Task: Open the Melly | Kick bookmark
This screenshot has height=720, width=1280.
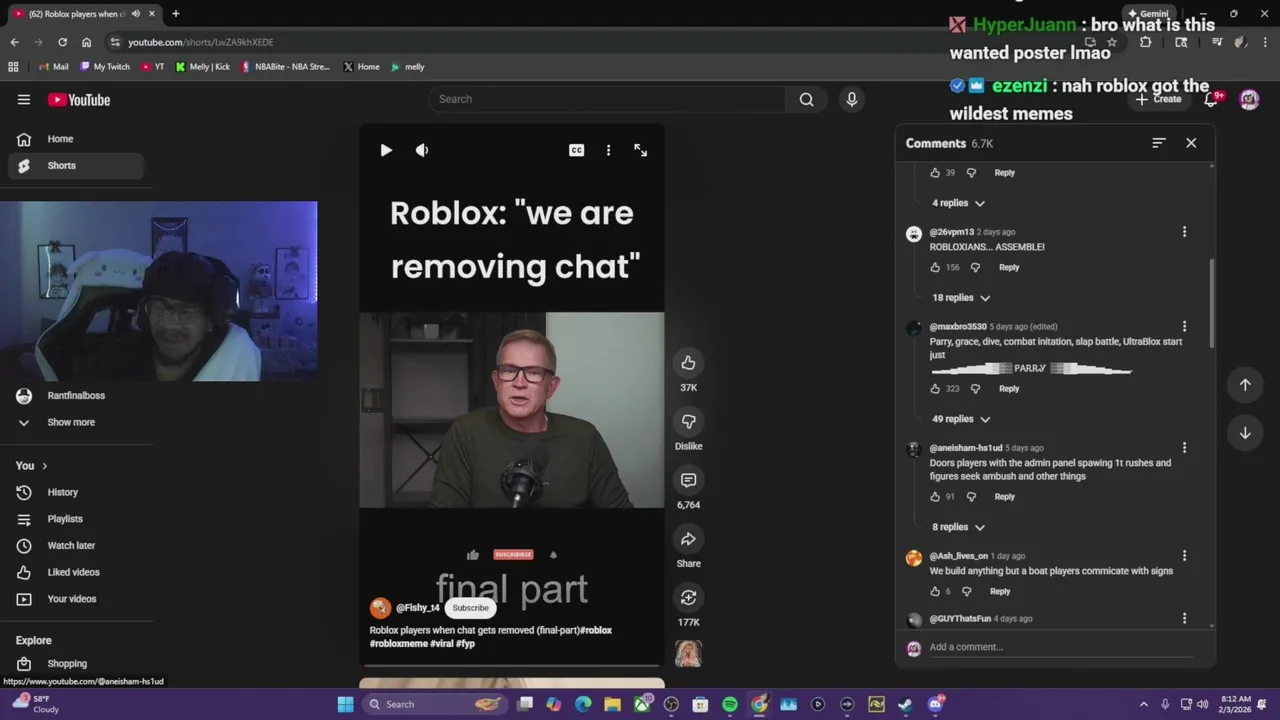Action: pos(203,67)
